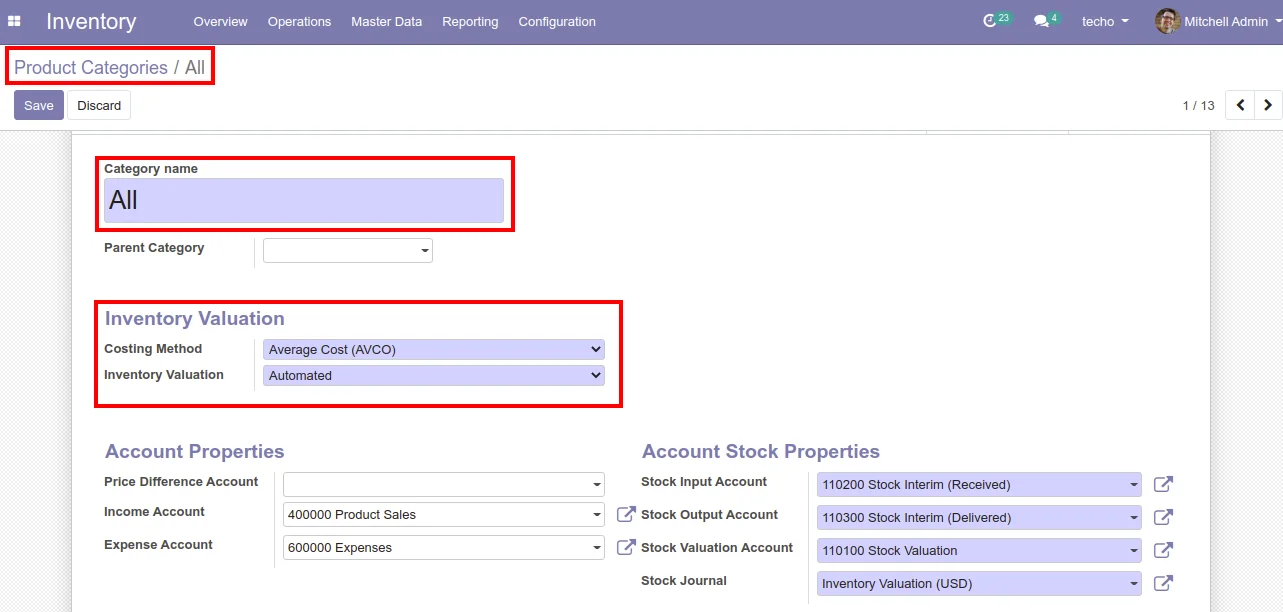This screenshot has width=1283, height=612.
Task: Open the Overview menu
Action: pos(220,21)
